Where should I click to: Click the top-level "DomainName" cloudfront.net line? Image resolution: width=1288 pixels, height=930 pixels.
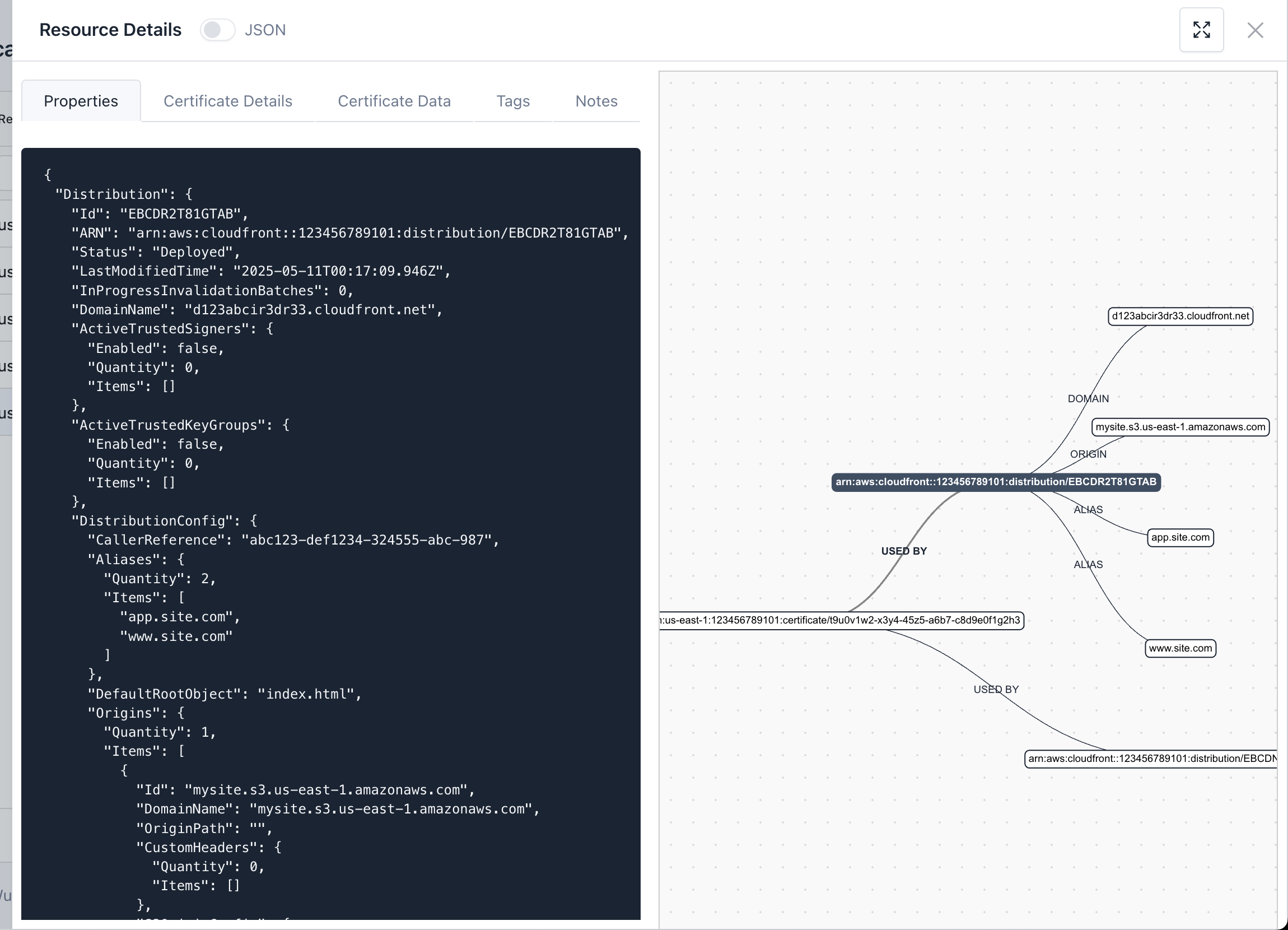[256, 310]
